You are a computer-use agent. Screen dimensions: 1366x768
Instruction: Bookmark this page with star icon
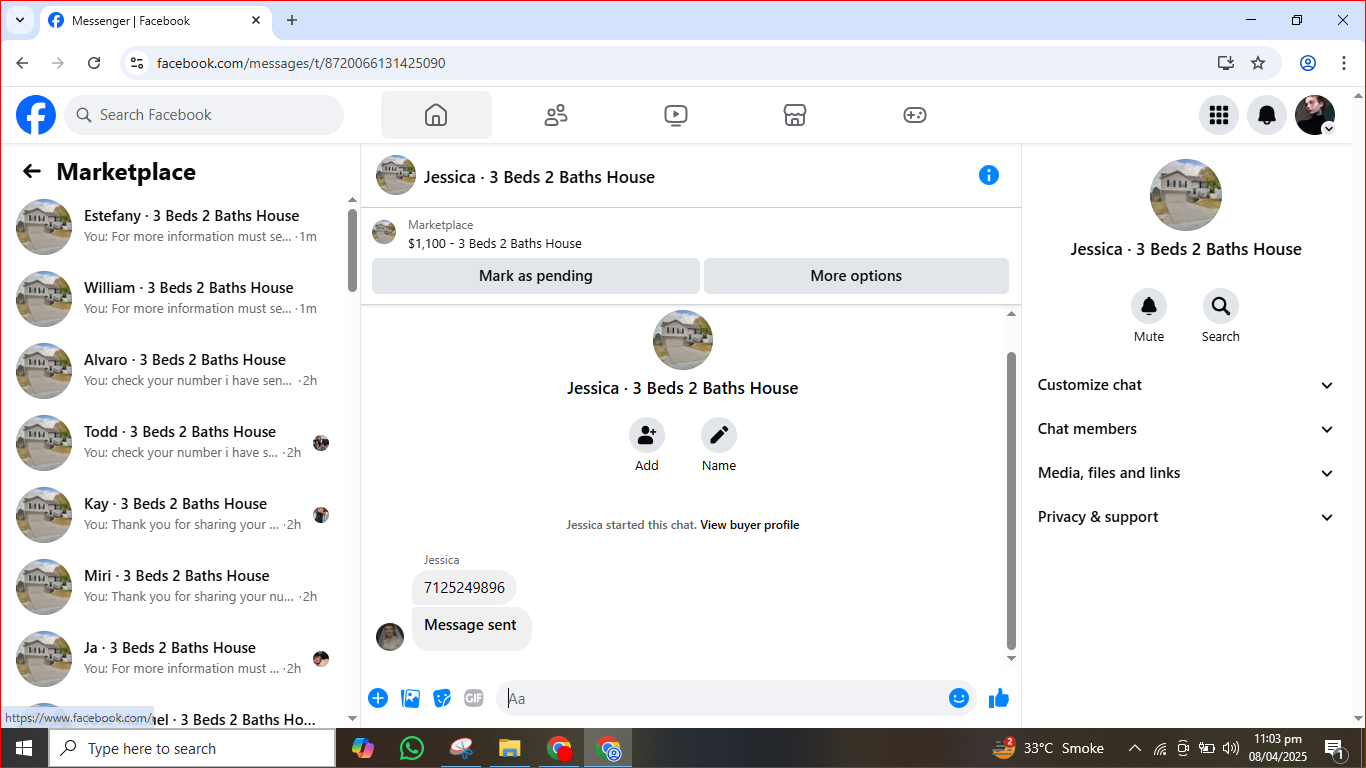(x=1258, y=63)
